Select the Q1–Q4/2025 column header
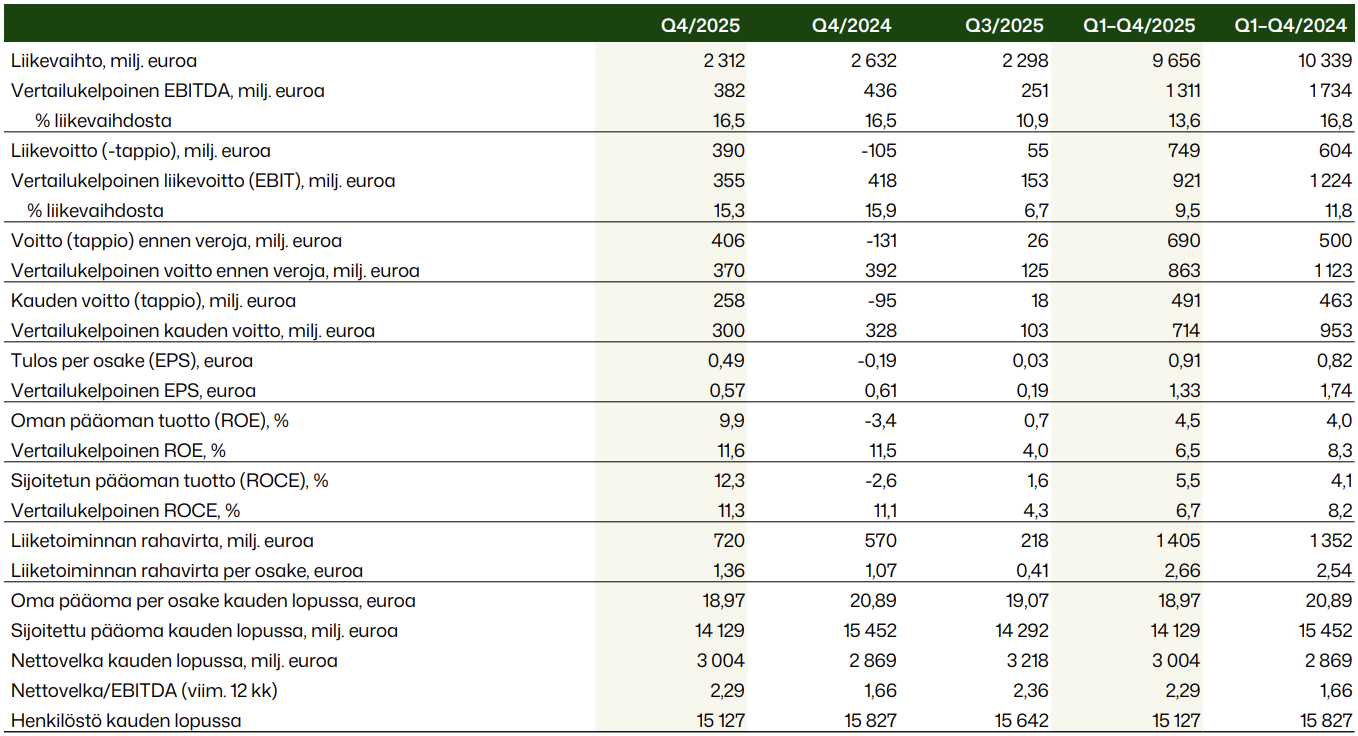Screen dimensions: 1358x736 [x=1141, y=26]
